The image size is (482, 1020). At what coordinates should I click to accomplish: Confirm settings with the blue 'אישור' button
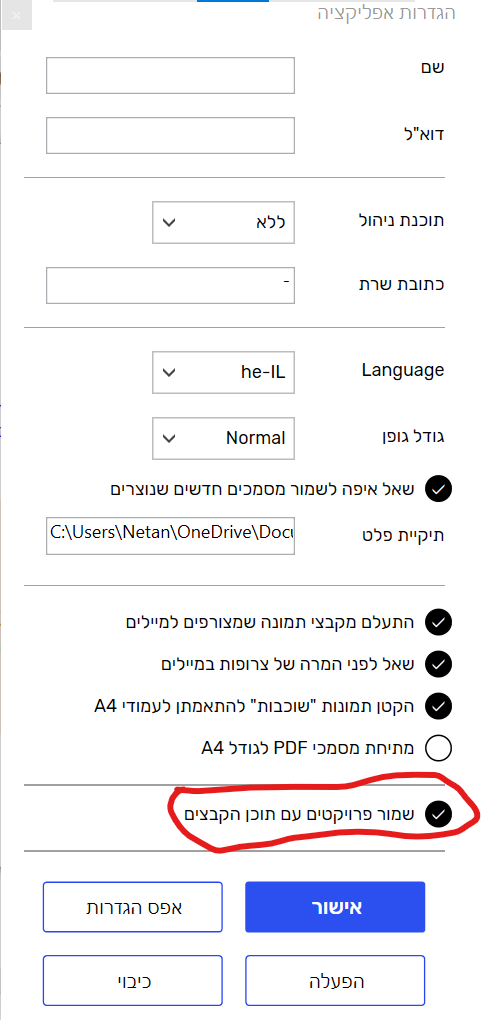pos(335,907)
